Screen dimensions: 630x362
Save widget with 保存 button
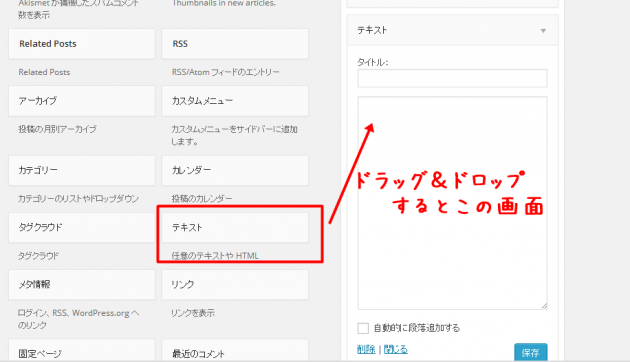(x=530, y=352)
